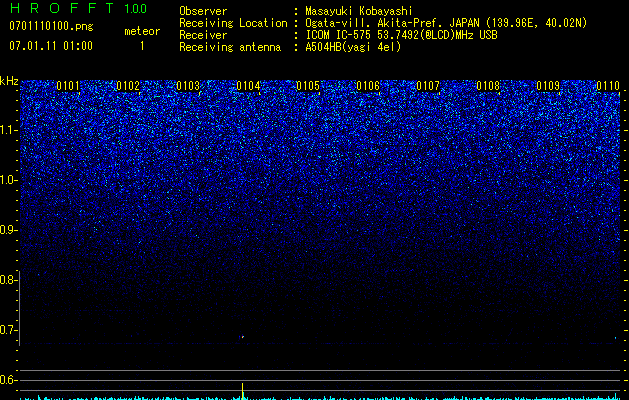The width and height of the screenshot is (629, 400).
Task: Click the A504HB(yagi 4el) antenna text
Action: [353, 47]
